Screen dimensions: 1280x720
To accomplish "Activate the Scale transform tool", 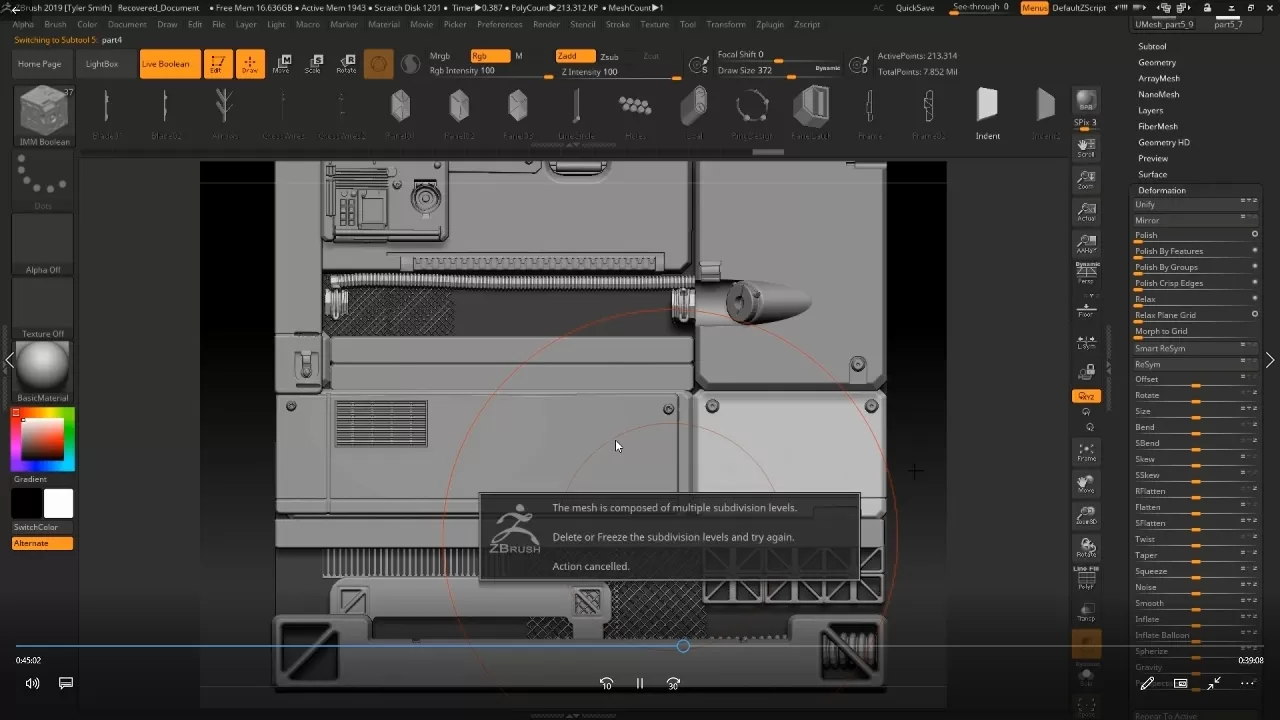I will point(313,64).
